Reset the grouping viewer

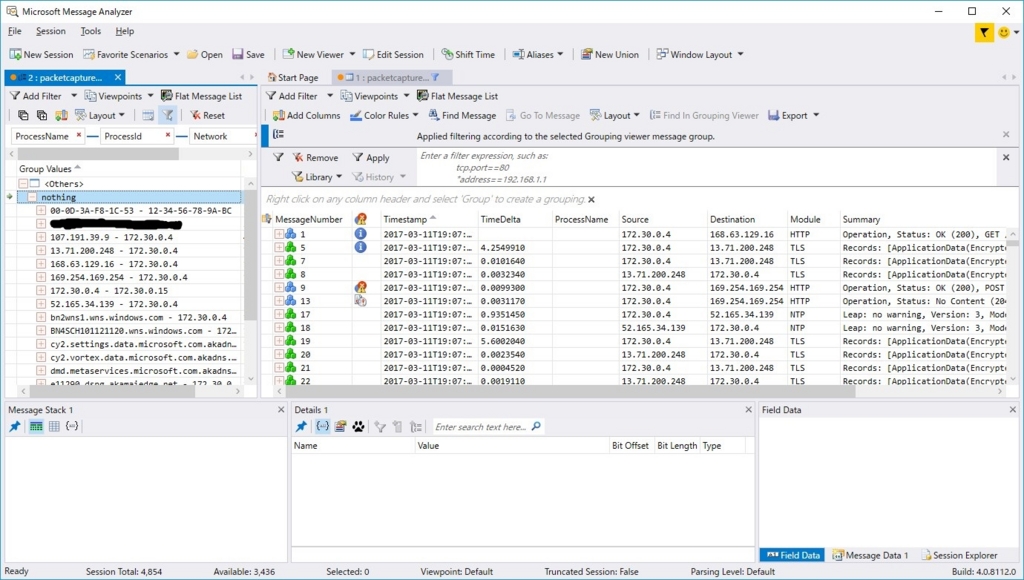[207, 115]
